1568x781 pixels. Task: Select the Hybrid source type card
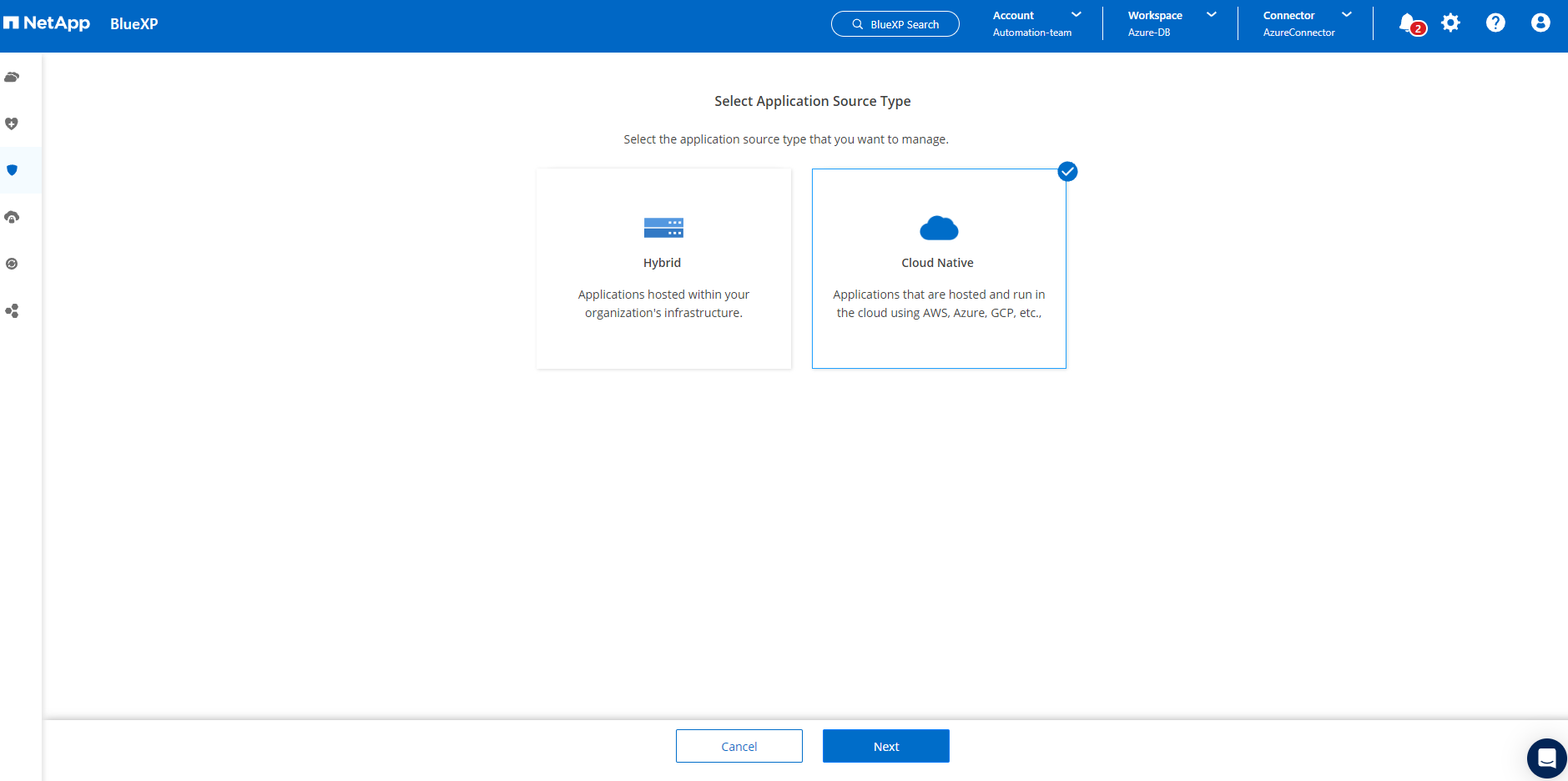point(663,269)
